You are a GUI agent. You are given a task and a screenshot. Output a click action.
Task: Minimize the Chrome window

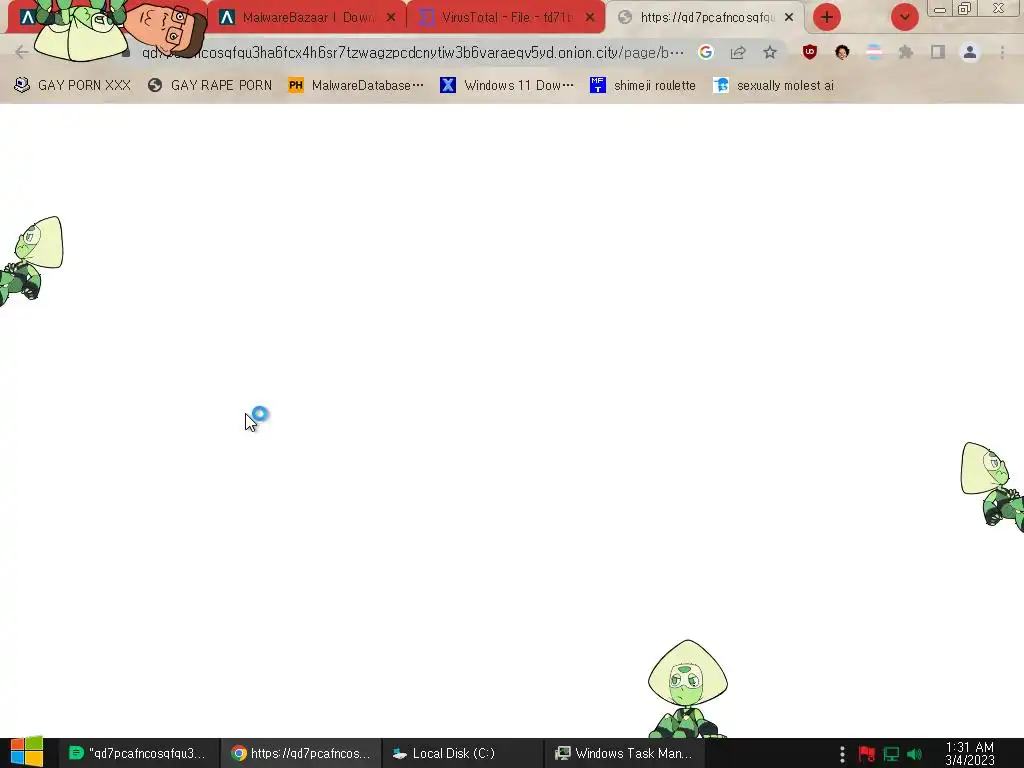939,9
